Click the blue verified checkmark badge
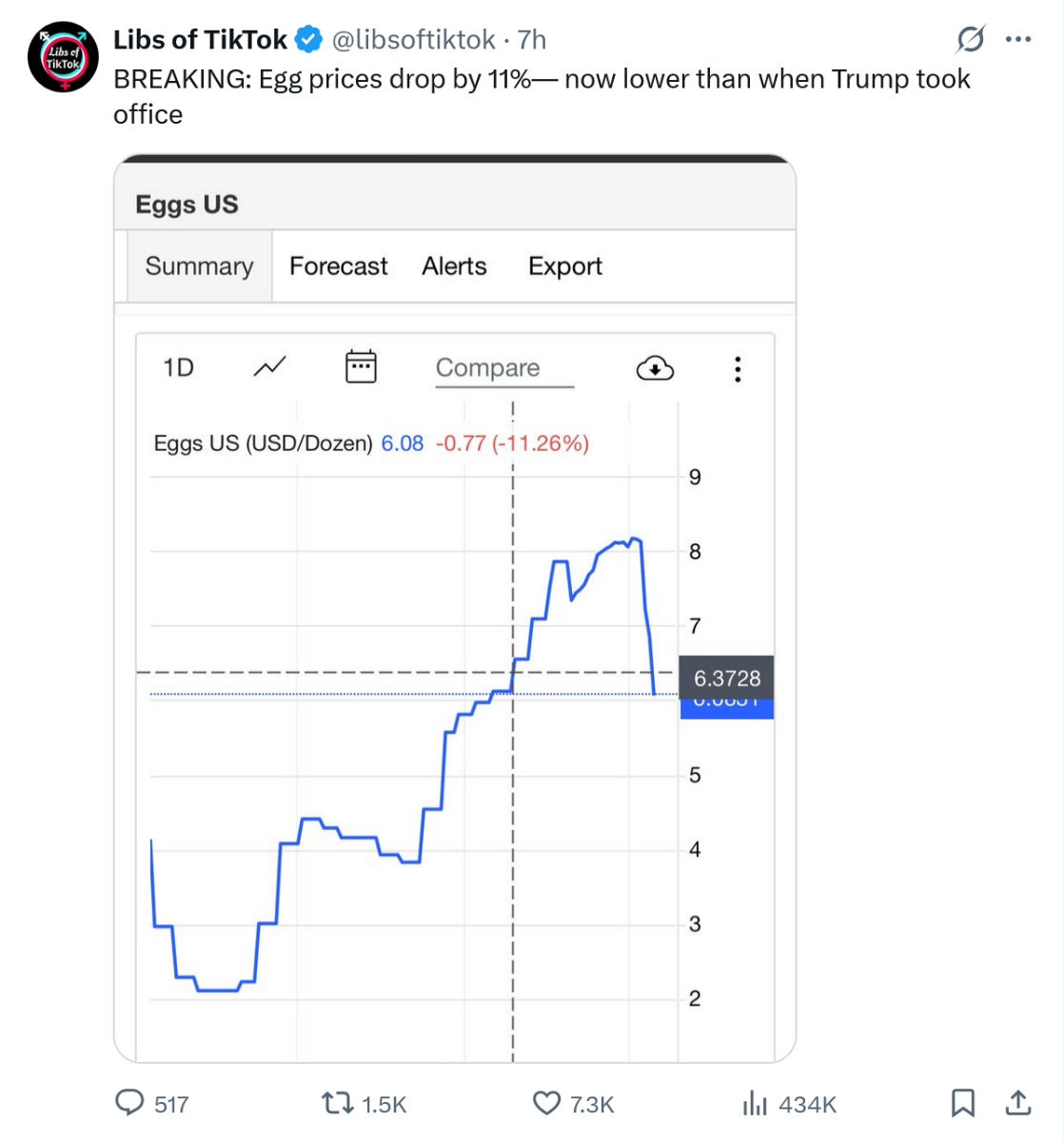 coord(308,40)
